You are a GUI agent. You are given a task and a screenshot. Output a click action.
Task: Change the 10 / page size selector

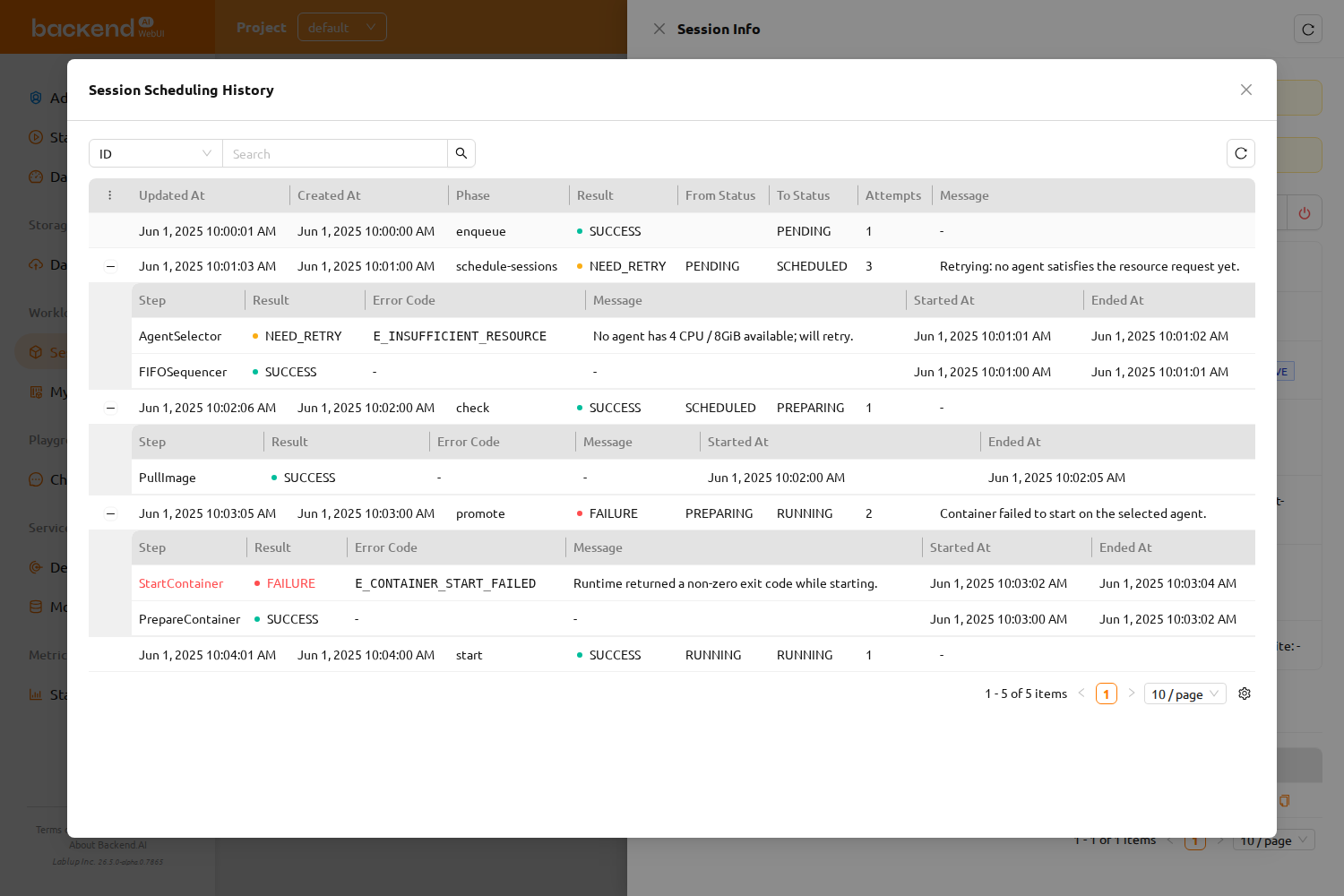click(x=1185, y=694)
